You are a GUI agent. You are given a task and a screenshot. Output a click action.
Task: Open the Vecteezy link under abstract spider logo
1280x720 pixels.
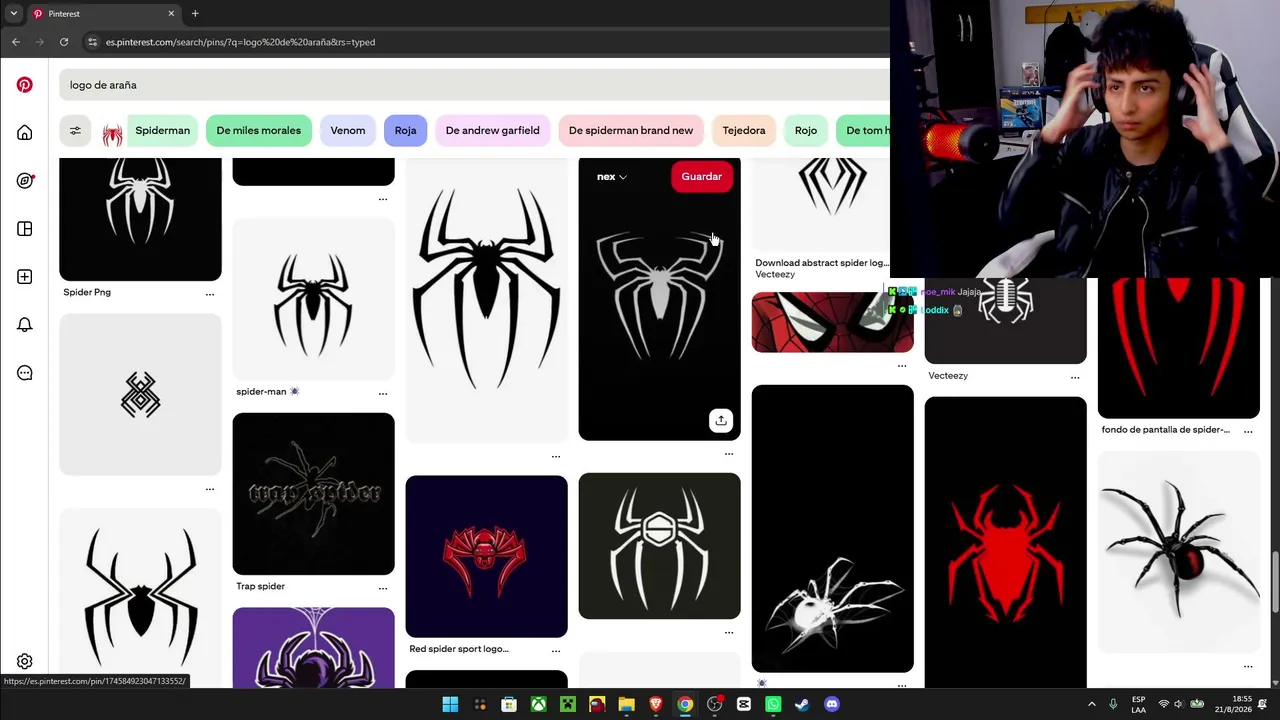tap(775, 275)
